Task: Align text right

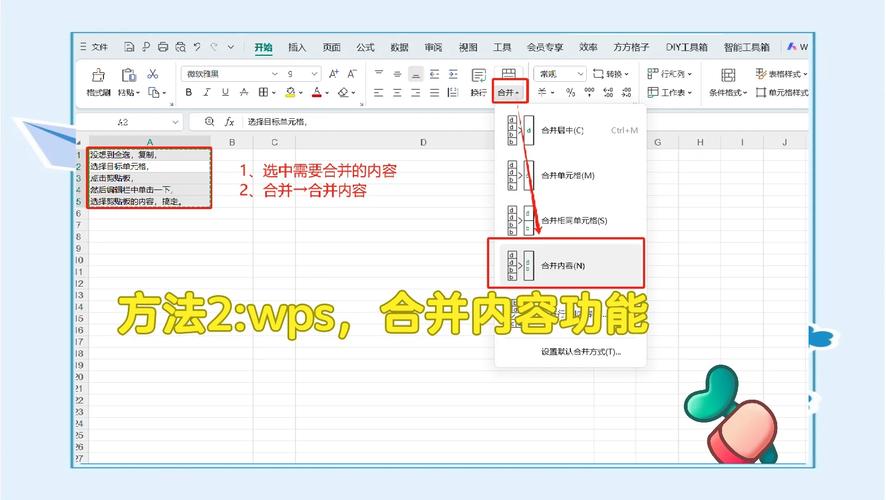Action: tap(416, 93)
